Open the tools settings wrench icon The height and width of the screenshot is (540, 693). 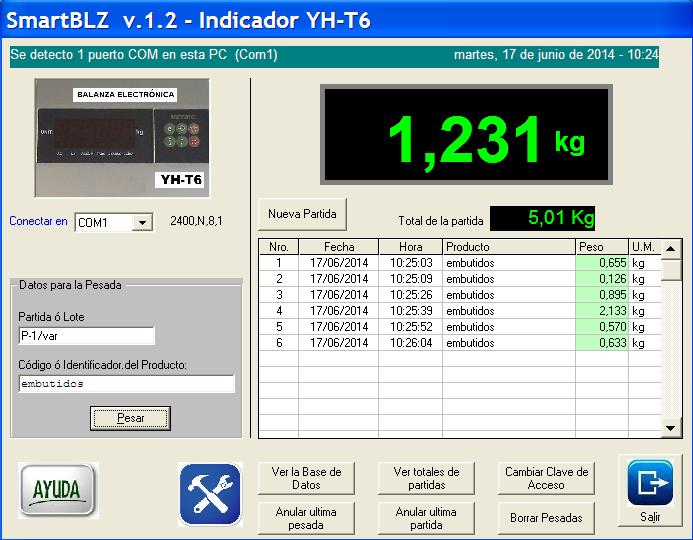[x=210, y=494]
